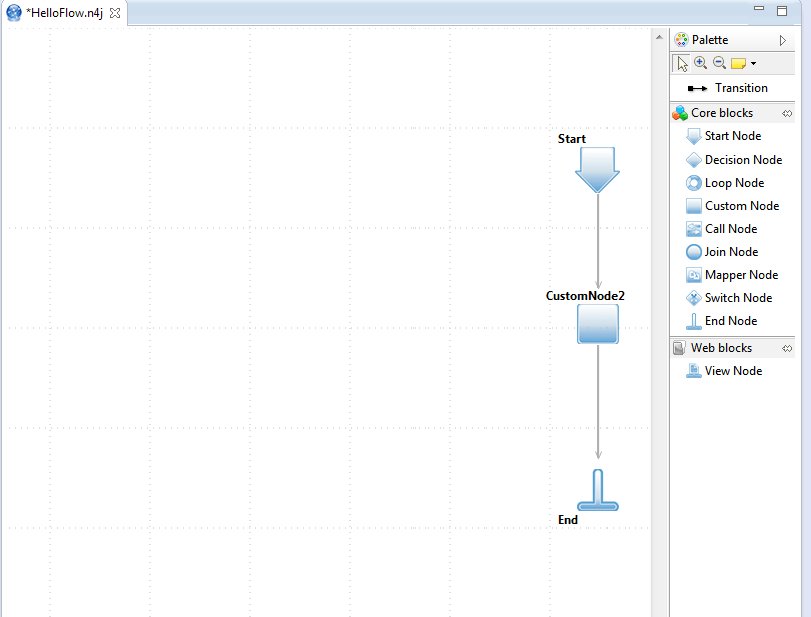The height and width of the screenshot is (617, 811).
Task: Select the Start Node palette tool
Action: pyautogui.click(x=732, y=136)
